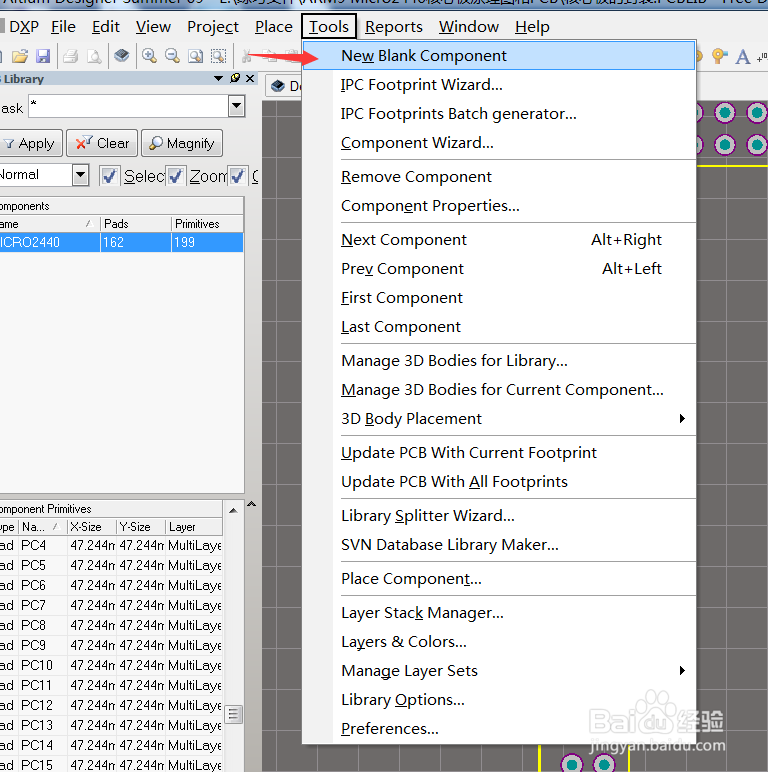Open the DXP menu
768x772 pixels.
pyautogui.click(x=23, y=27)
